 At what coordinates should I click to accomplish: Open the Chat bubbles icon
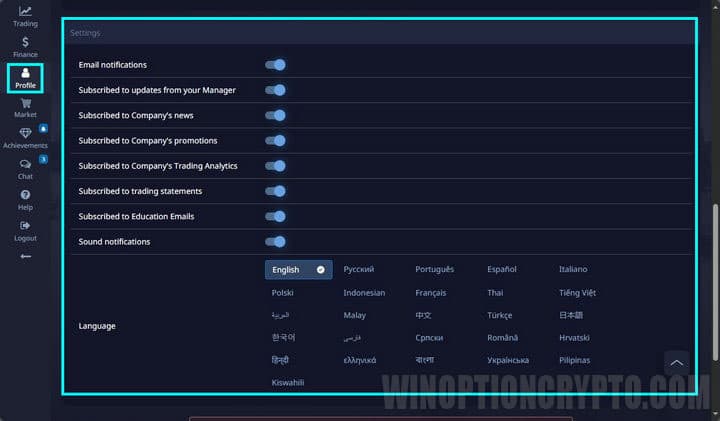(x=25, y=164)
